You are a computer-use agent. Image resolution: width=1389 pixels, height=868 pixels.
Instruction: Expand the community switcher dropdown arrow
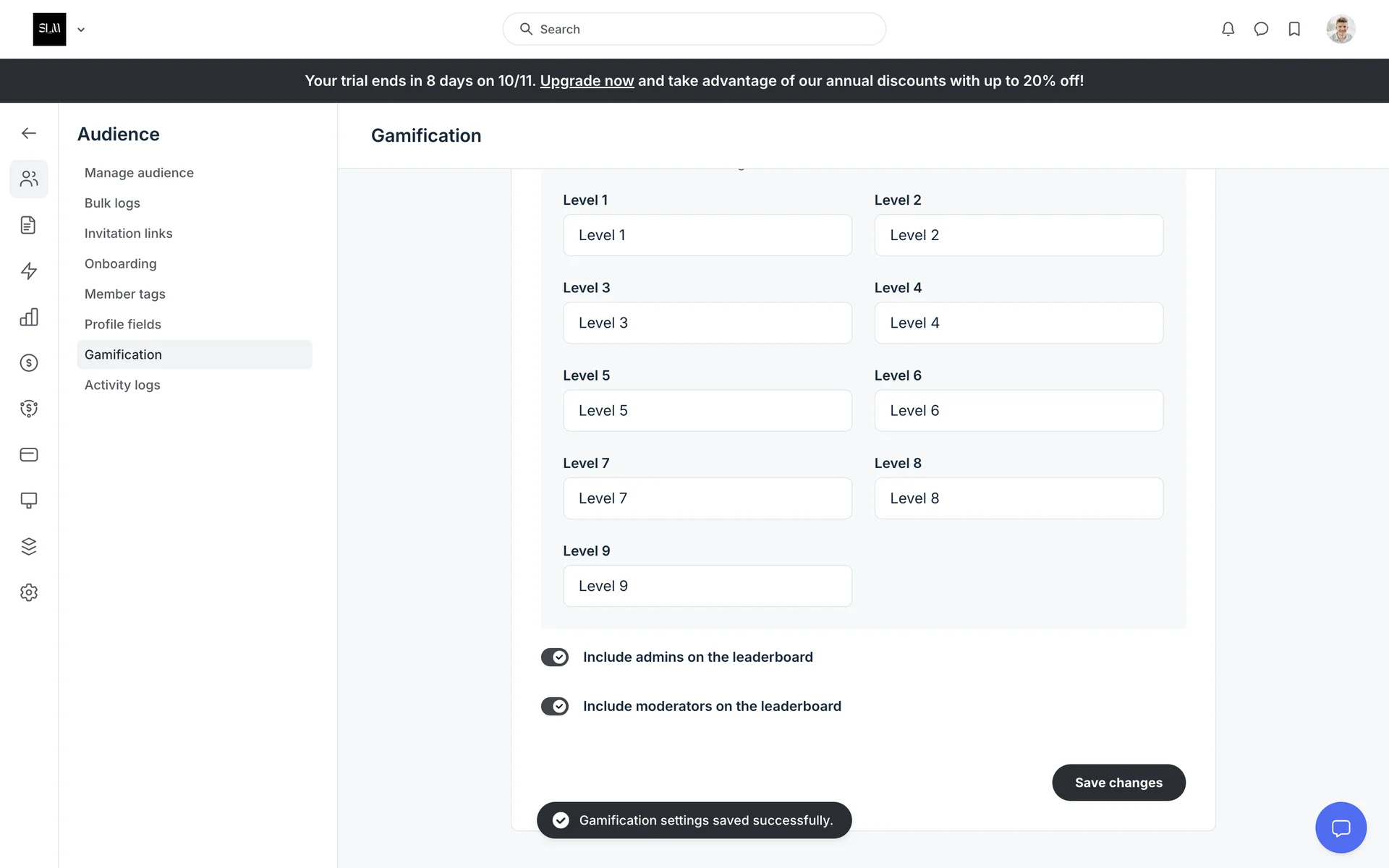point(81,30)
